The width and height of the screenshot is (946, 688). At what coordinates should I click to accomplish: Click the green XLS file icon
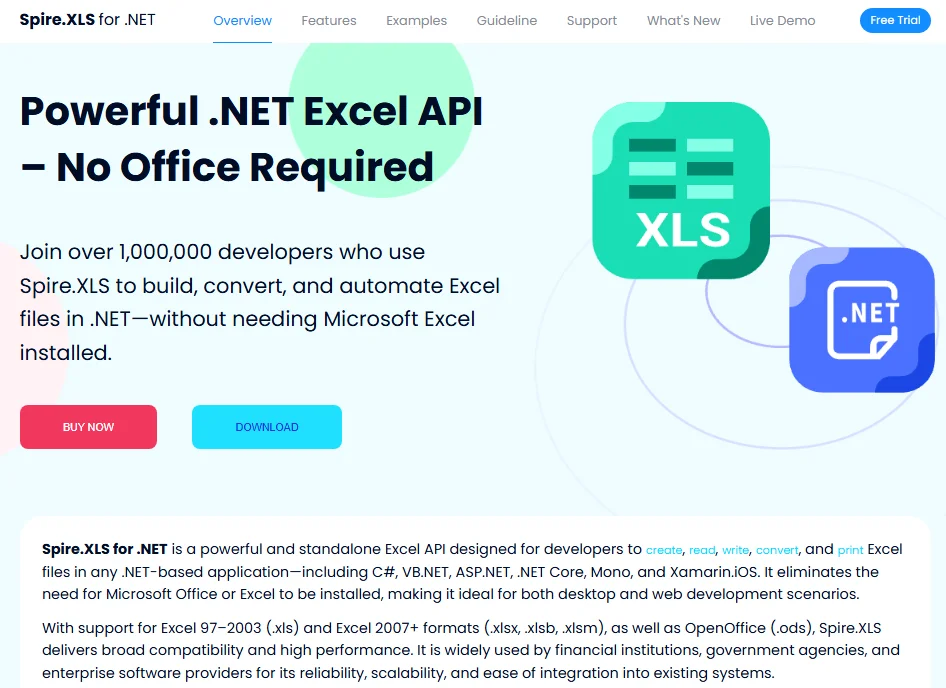coord(681,190)
